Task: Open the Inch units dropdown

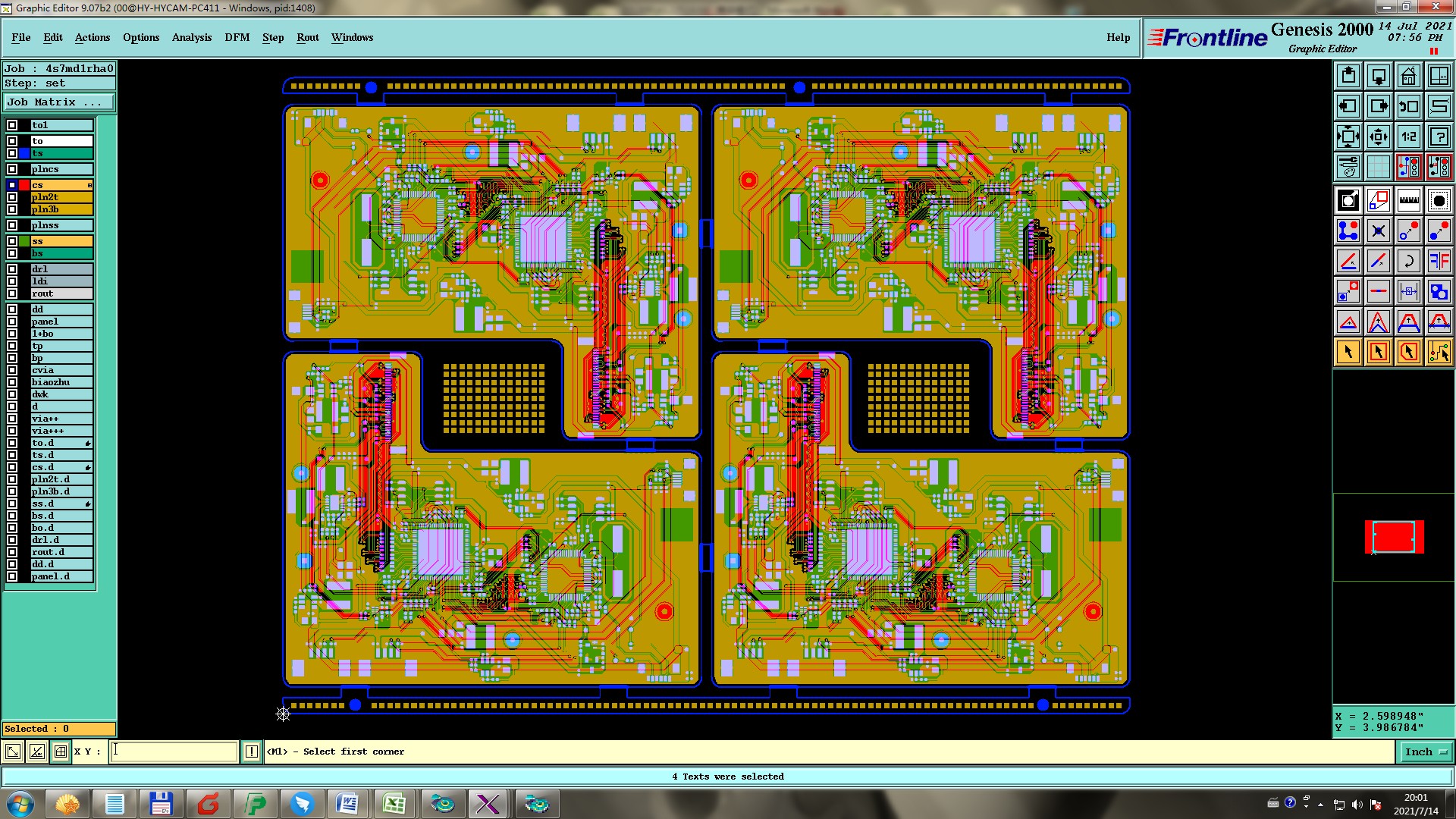Action: coord(1426,752)
